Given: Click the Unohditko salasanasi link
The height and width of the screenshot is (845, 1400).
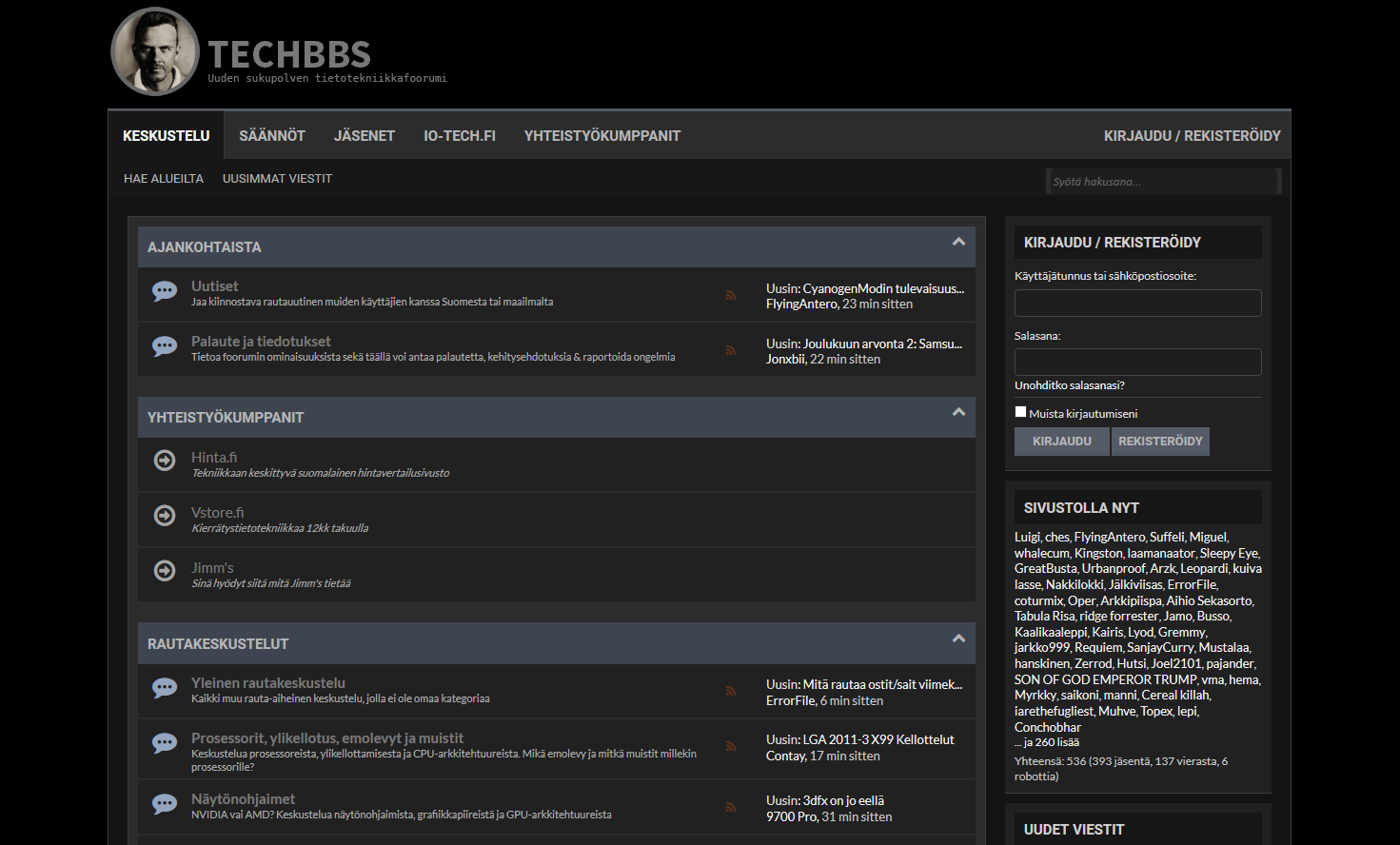Looking at the screenshot, I should [x=1070, y=385].
